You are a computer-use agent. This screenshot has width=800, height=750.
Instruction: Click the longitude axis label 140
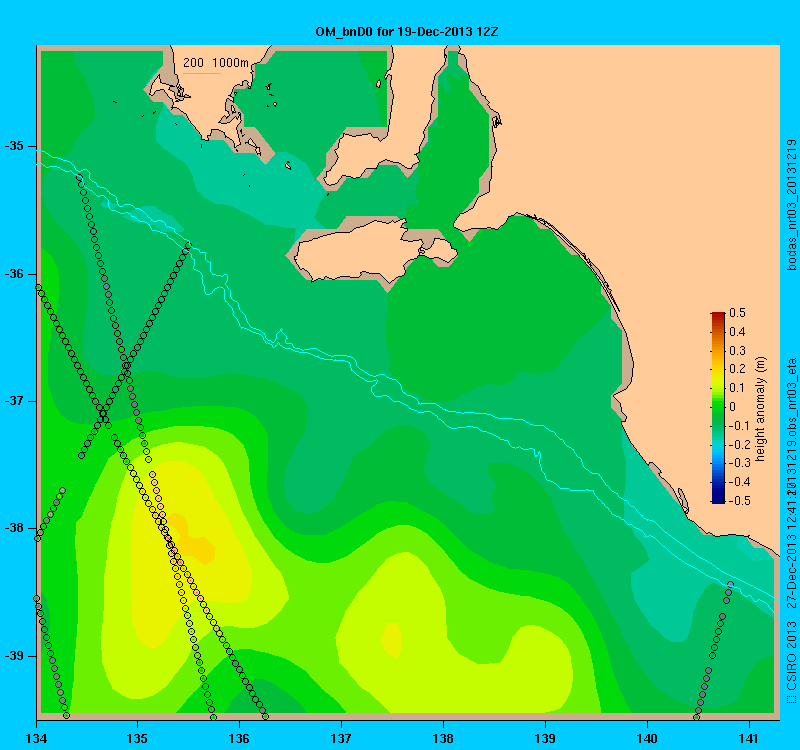click(647, 738)
